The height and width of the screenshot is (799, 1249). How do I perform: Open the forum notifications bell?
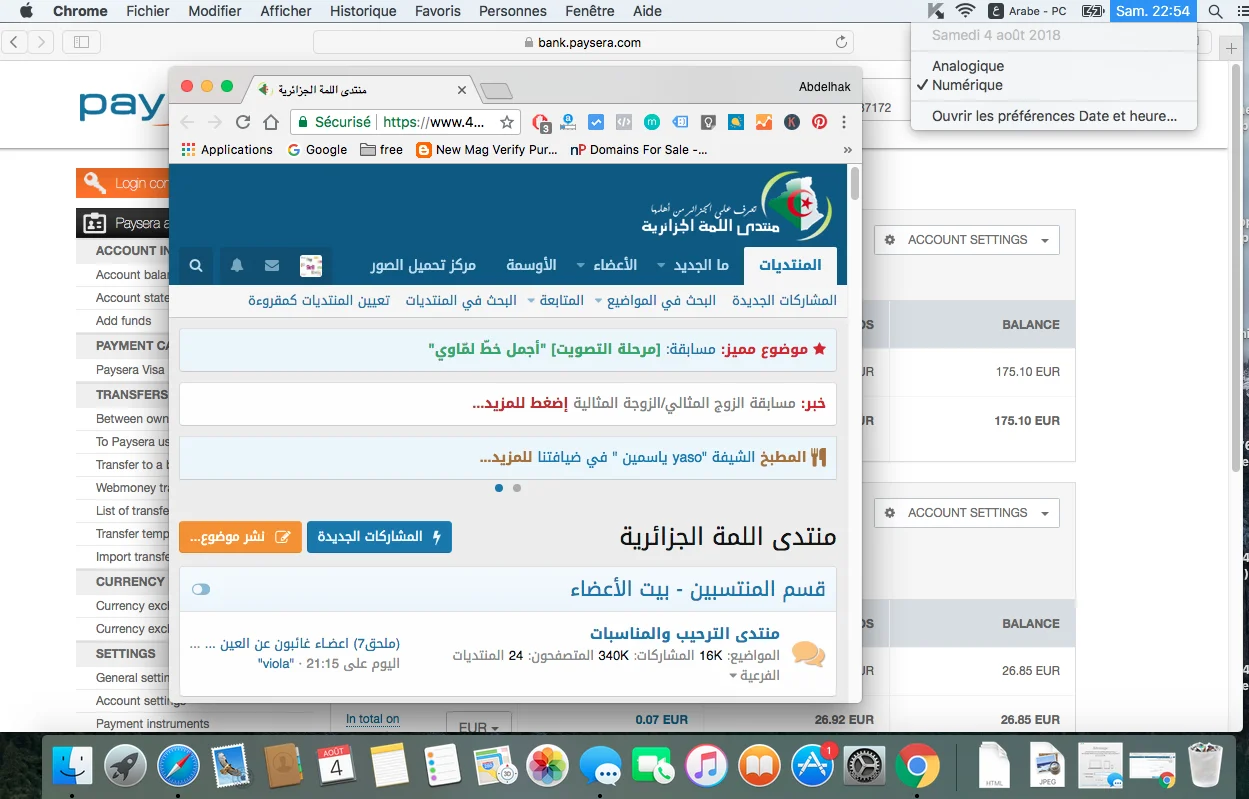click(237, 266)
